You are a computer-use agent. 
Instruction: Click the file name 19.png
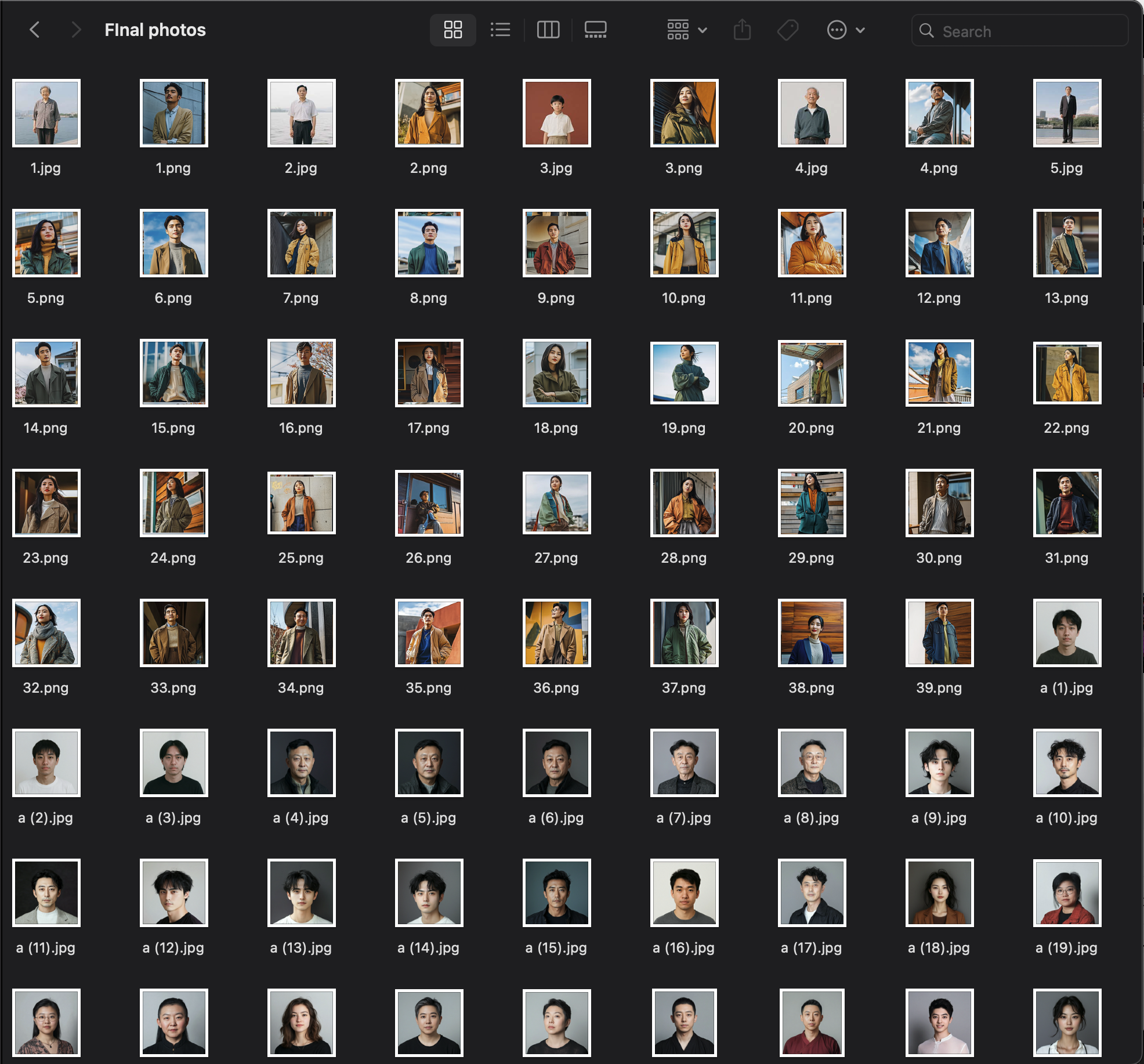pyautogui.click(x=684, y=428)
